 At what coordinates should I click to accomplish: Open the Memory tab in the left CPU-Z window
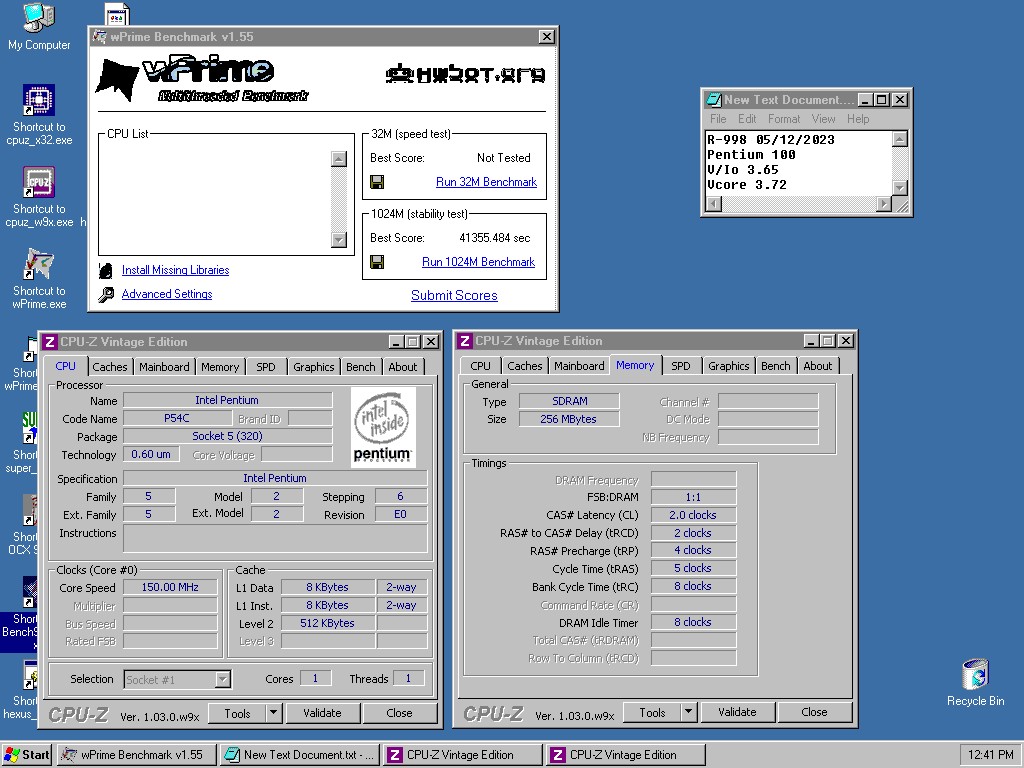(219, 367)
